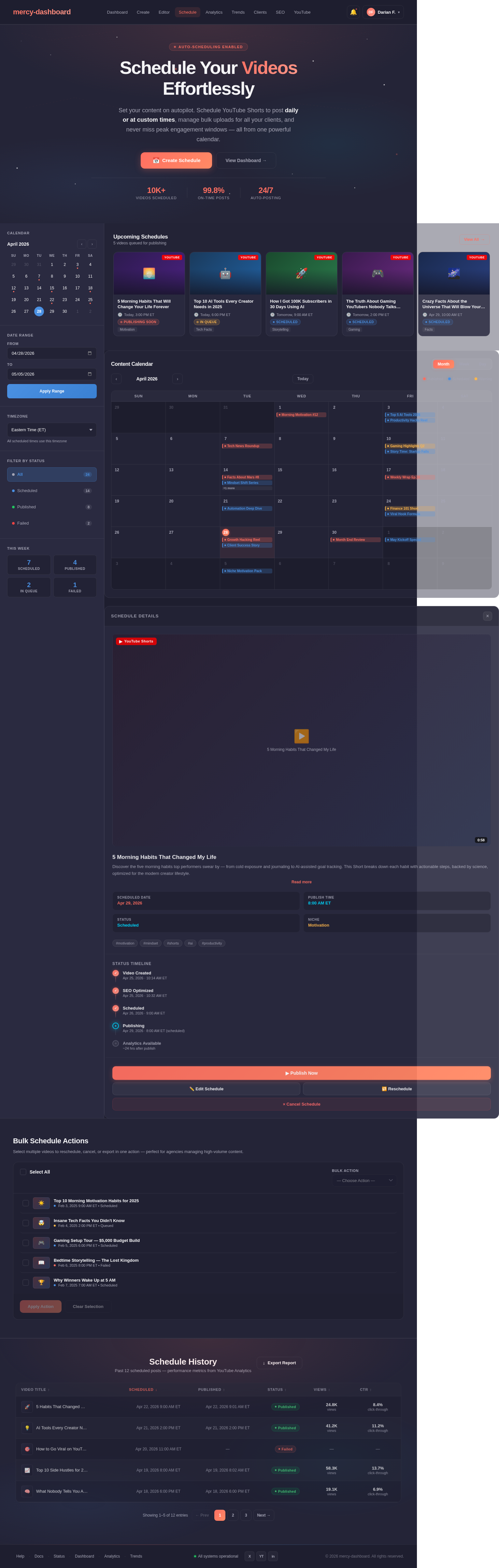Click the Video Created timeline checkmark
499x1568 pixels.
coord(116,973)
